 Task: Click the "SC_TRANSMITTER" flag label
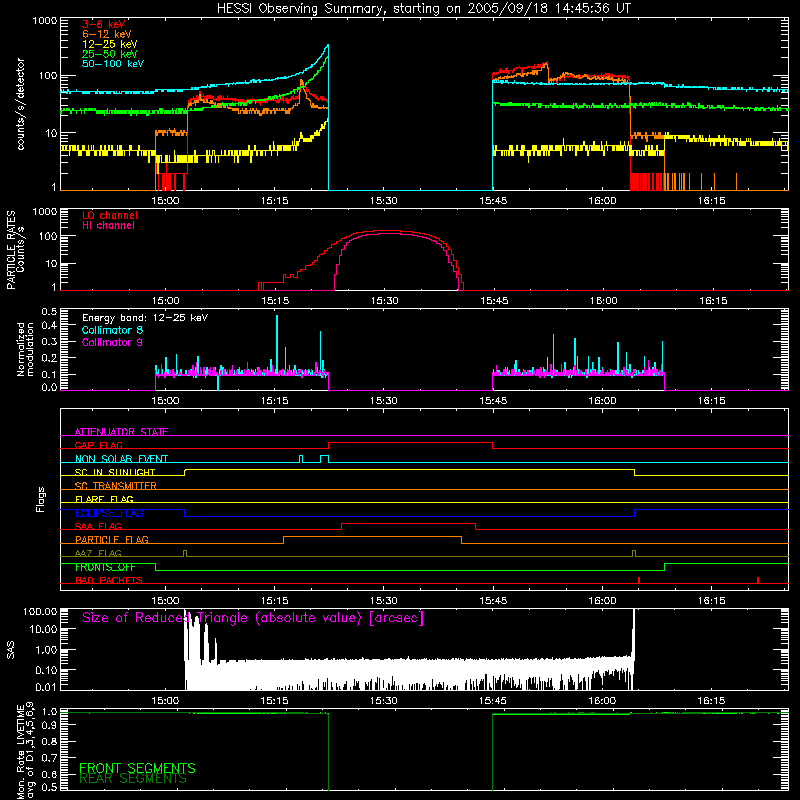click(x=116, y=485)
